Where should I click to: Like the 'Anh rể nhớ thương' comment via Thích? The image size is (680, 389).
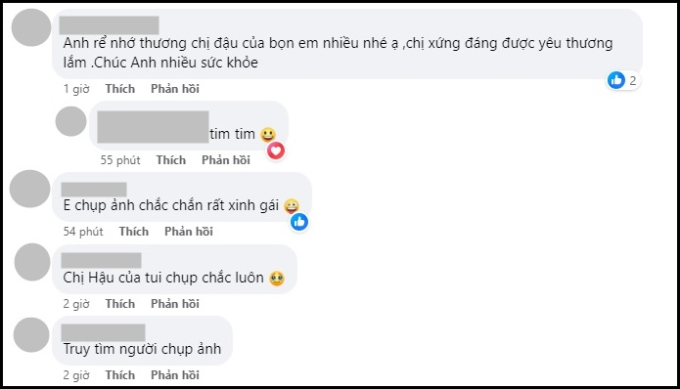coord(120,89)
